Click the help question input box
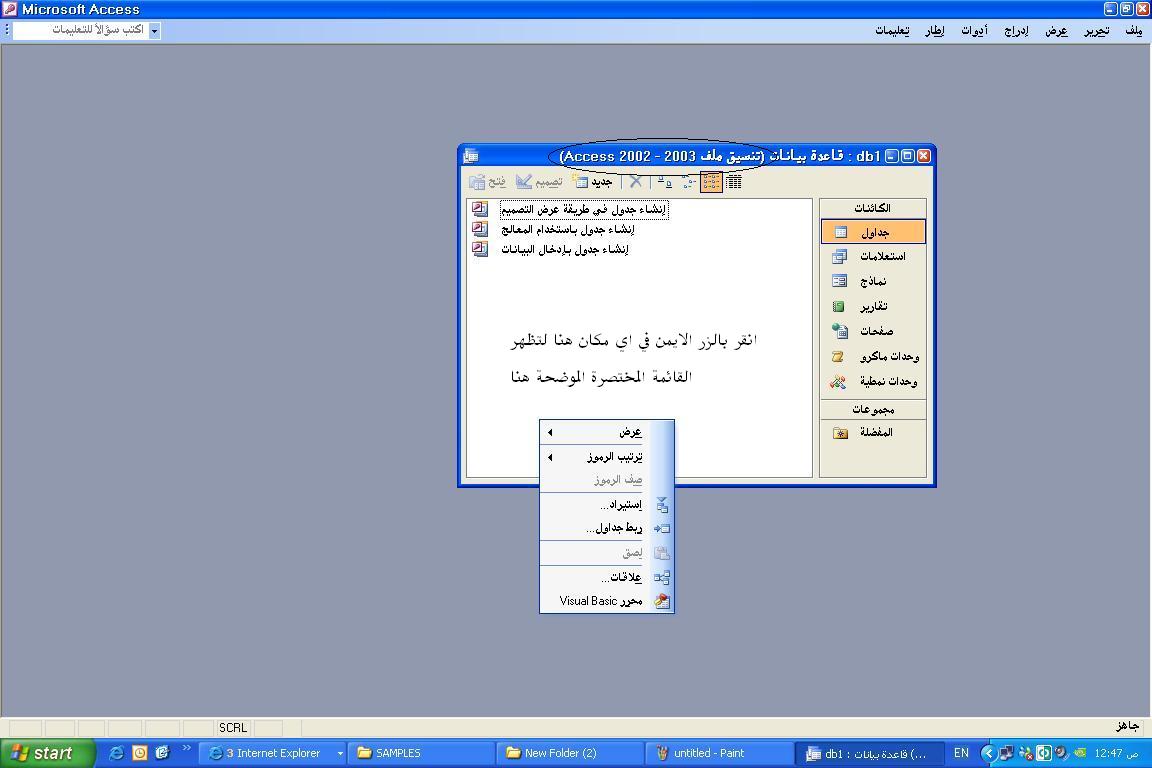Screen dimensions: 1152x768 tap(81, 30)
